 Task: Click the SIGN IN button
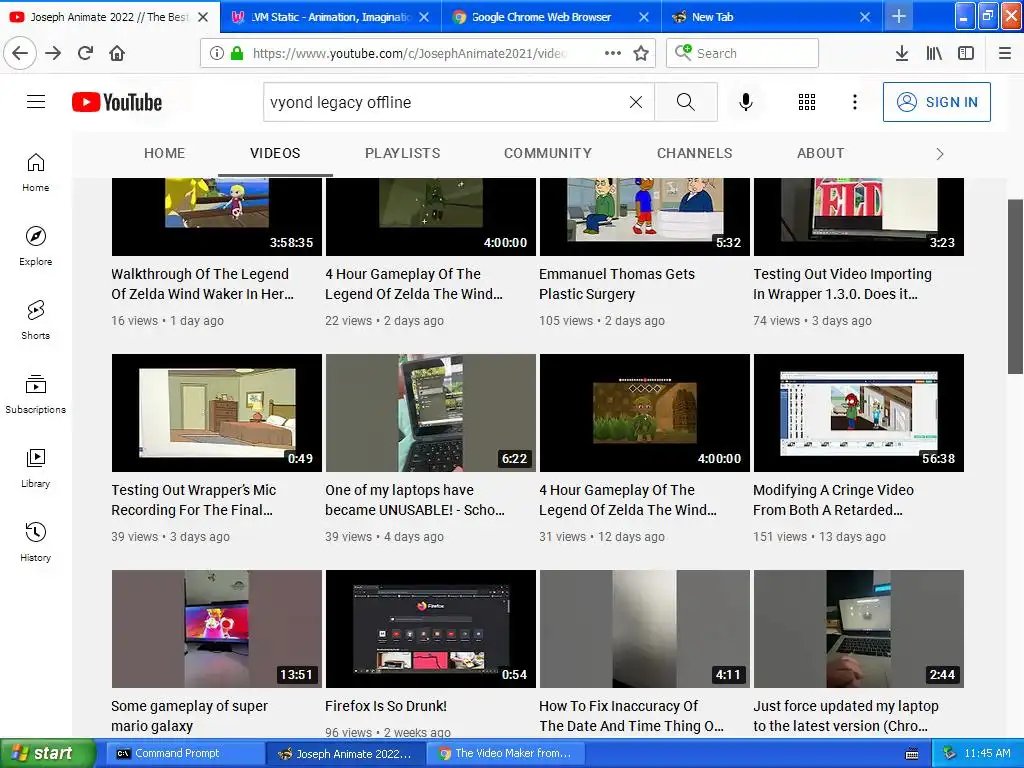point(936,102)
